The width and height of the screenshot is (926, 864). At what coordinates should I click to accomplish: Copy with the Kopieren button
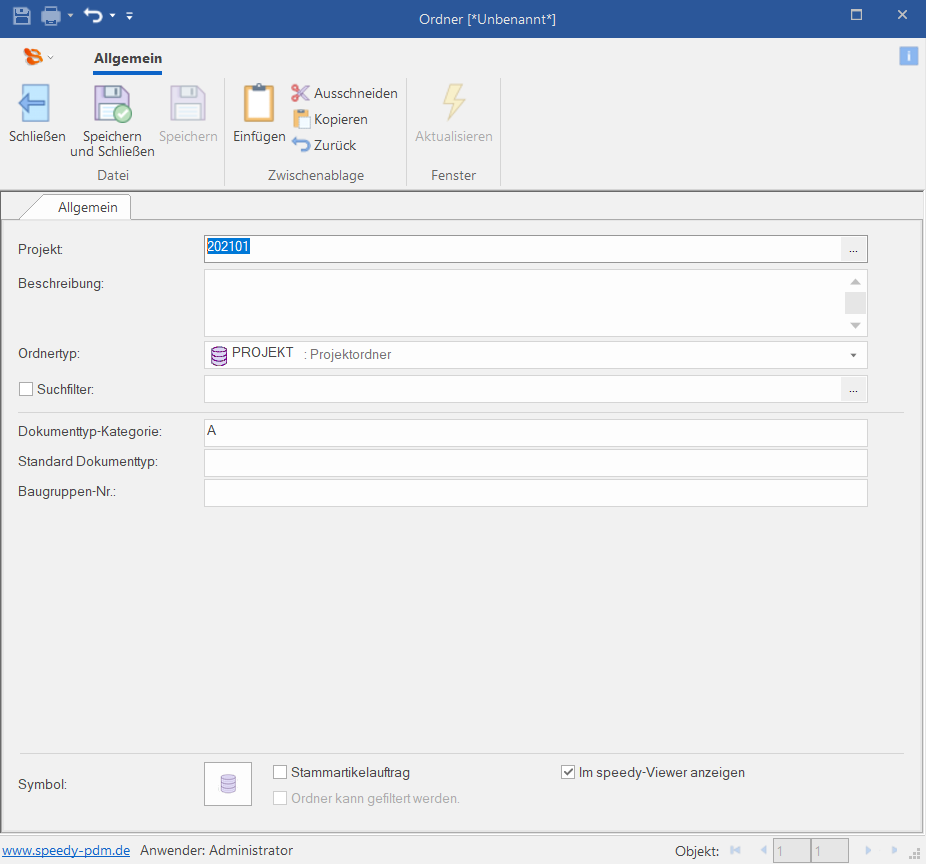[x=330, y=119]
